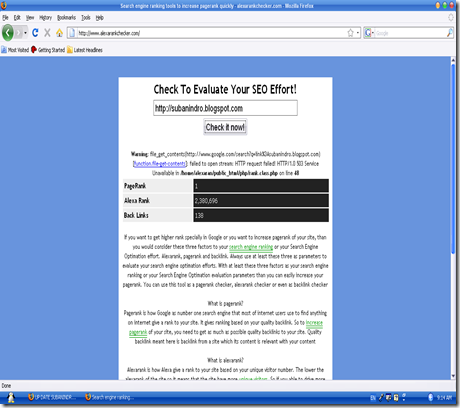Focus the Google search box
This screenshot has width=460, height=408.
410,33
